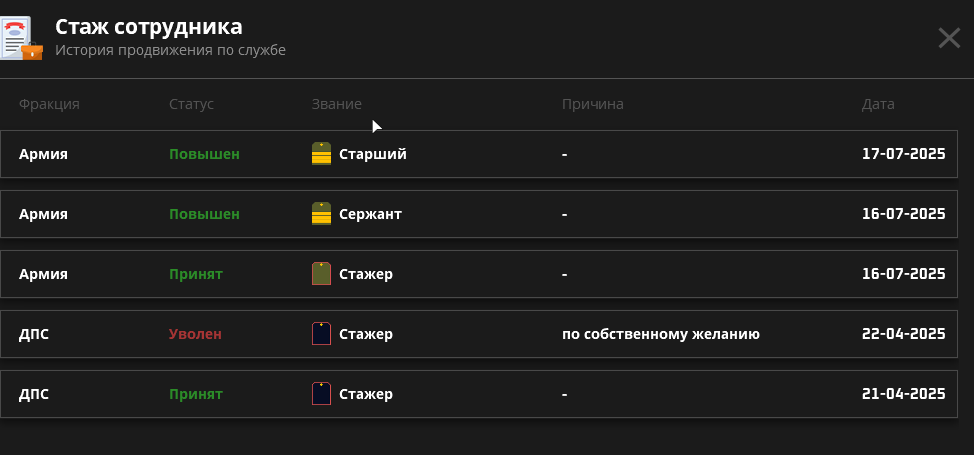The image size is (974, 455).
Task: Click the Армия Стажер rank insignia icon
Action: tap(321, 273)
